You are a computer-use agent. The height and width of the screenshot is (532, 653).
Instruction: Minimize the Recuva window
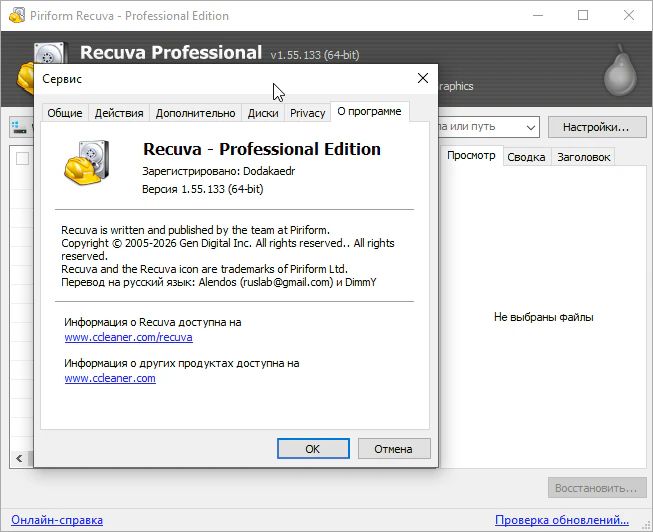538,15
